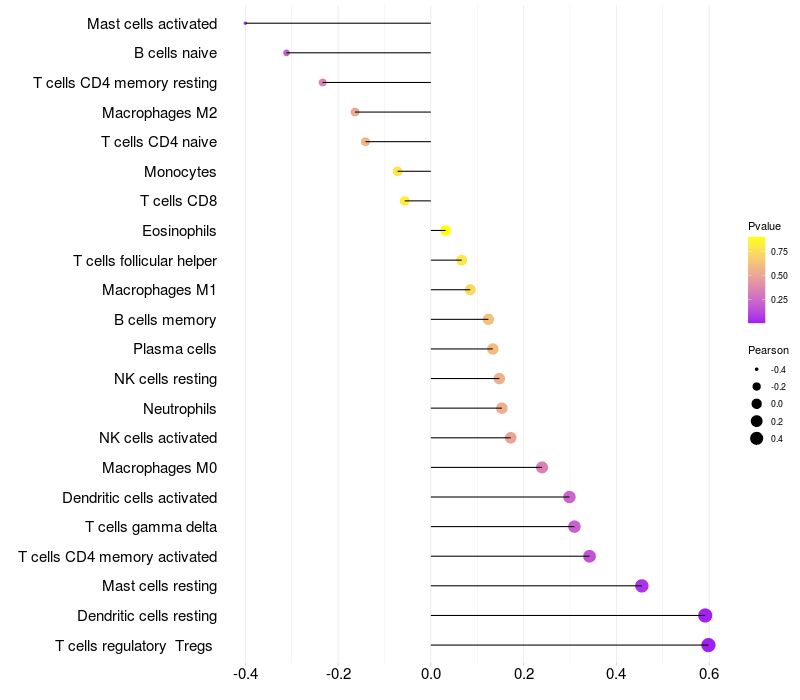
Task: Click the -0.4 x-axis tick label
Action: pyautogui.click(x=245, y=674)
